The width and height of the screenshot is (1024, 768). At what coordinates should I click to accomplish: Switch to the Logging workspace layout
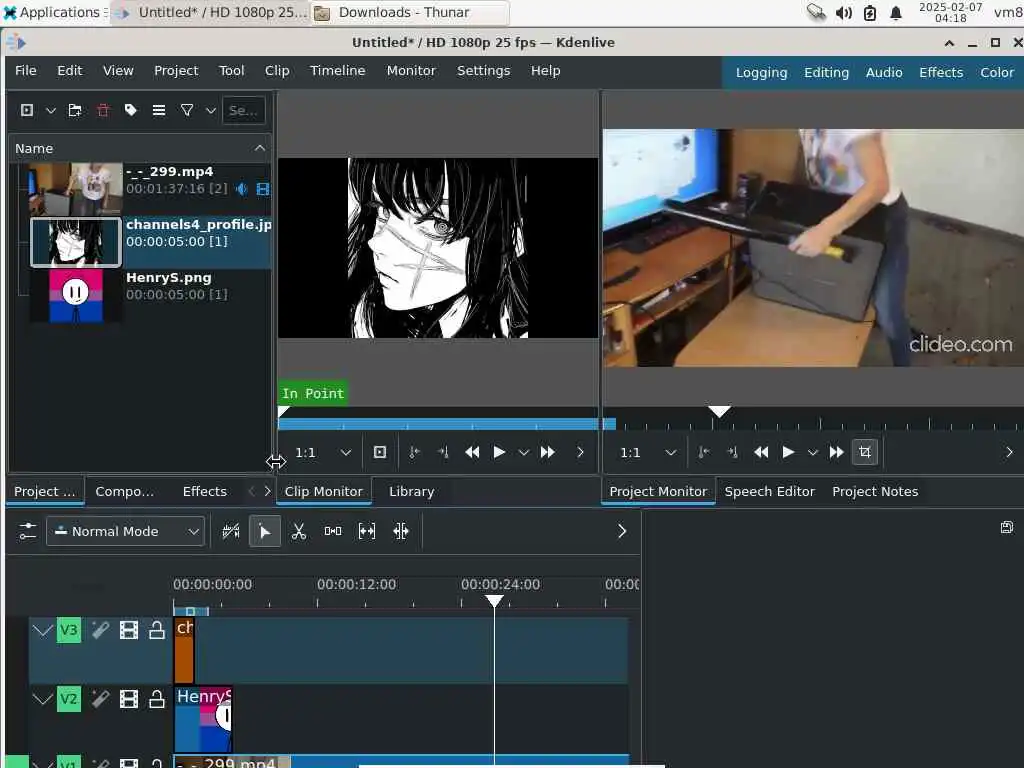761,72
